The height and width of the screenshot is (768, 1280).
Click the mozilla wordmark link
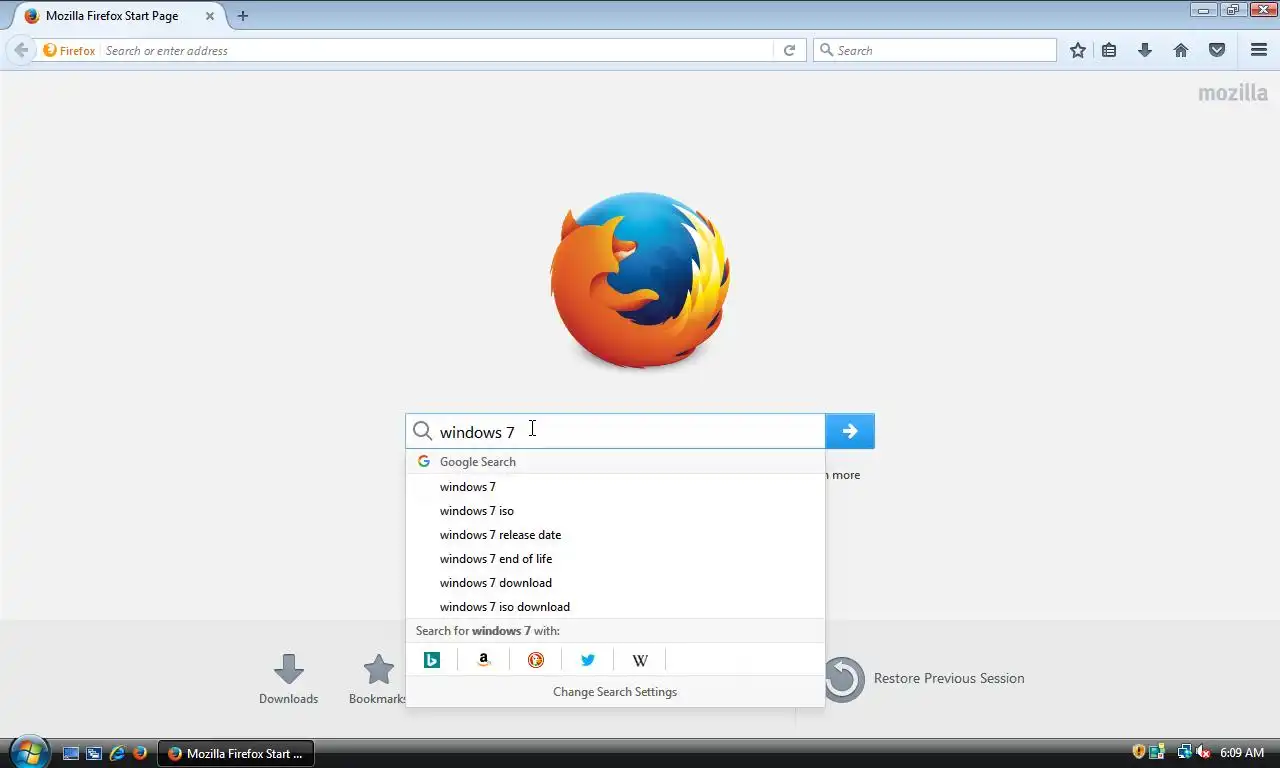[1233, 93]
